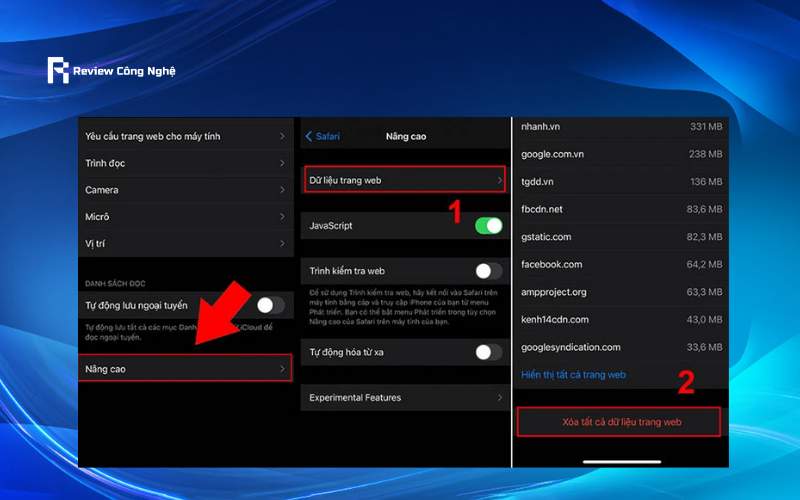Viewport: 800px width, 500px height.
Task: Tap Xóa tất cả dữ liệu trang web
Action: click(x=619, y=422)
